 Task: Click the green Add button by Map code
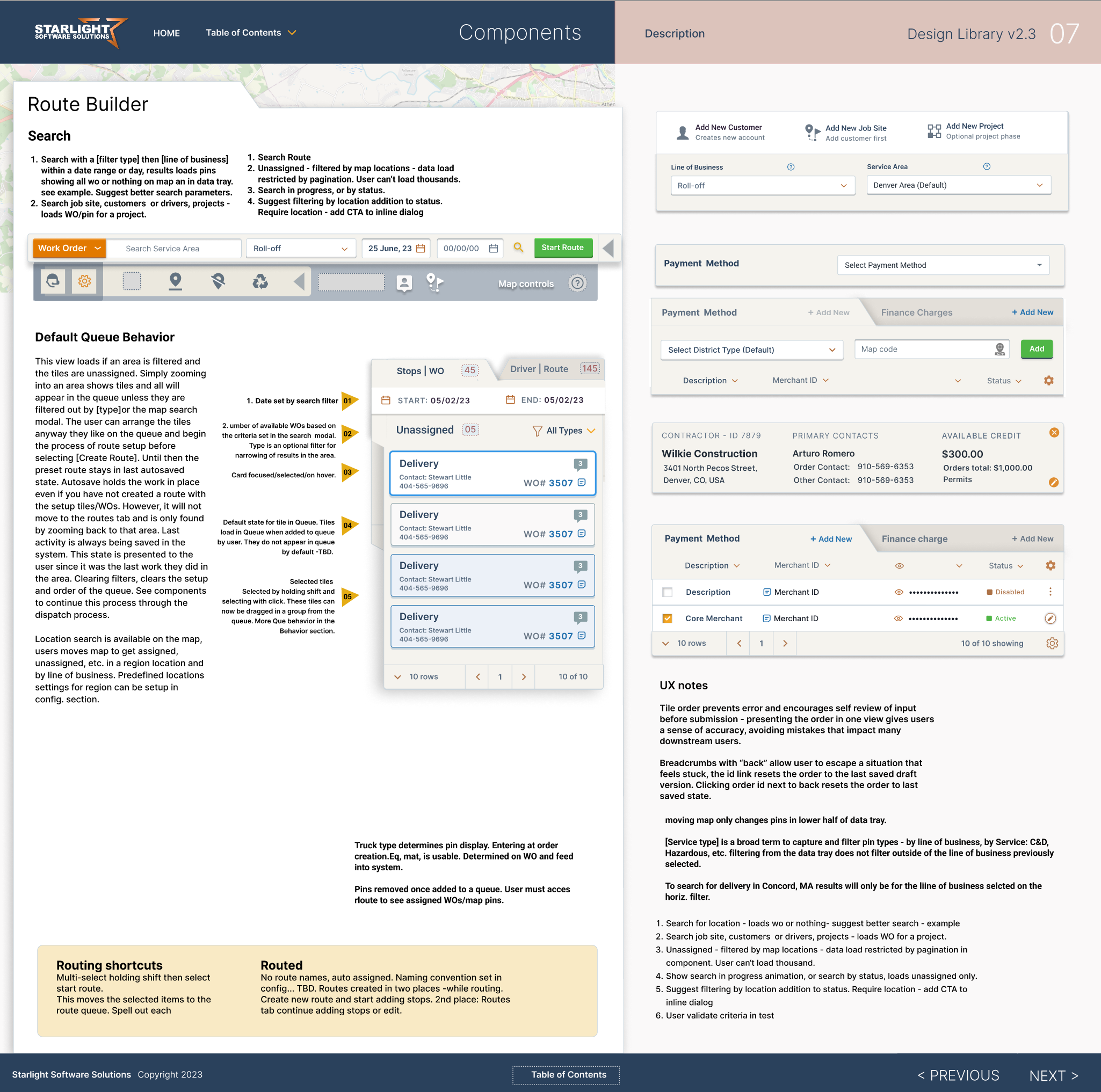point(1036,349)
